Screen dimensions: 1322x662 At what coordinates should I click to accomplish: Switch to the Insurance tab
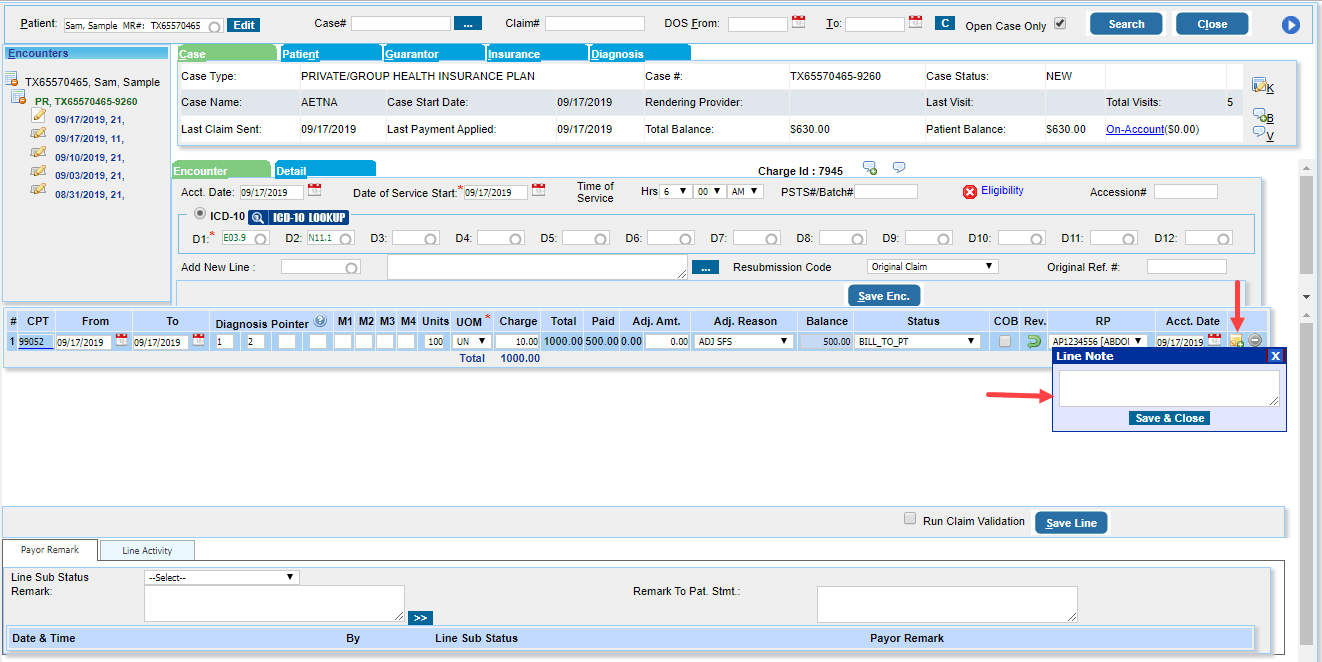(x=537, y=53)
